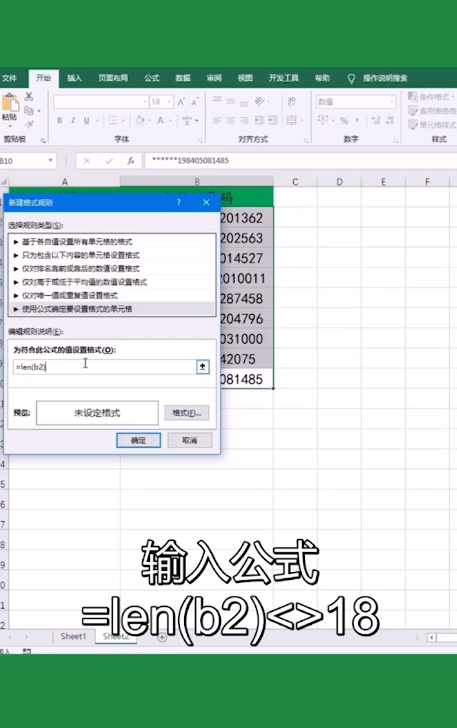Click the Orientation text-angle icon
This screenshot has width=457, height=728.
tap(260, 101)
